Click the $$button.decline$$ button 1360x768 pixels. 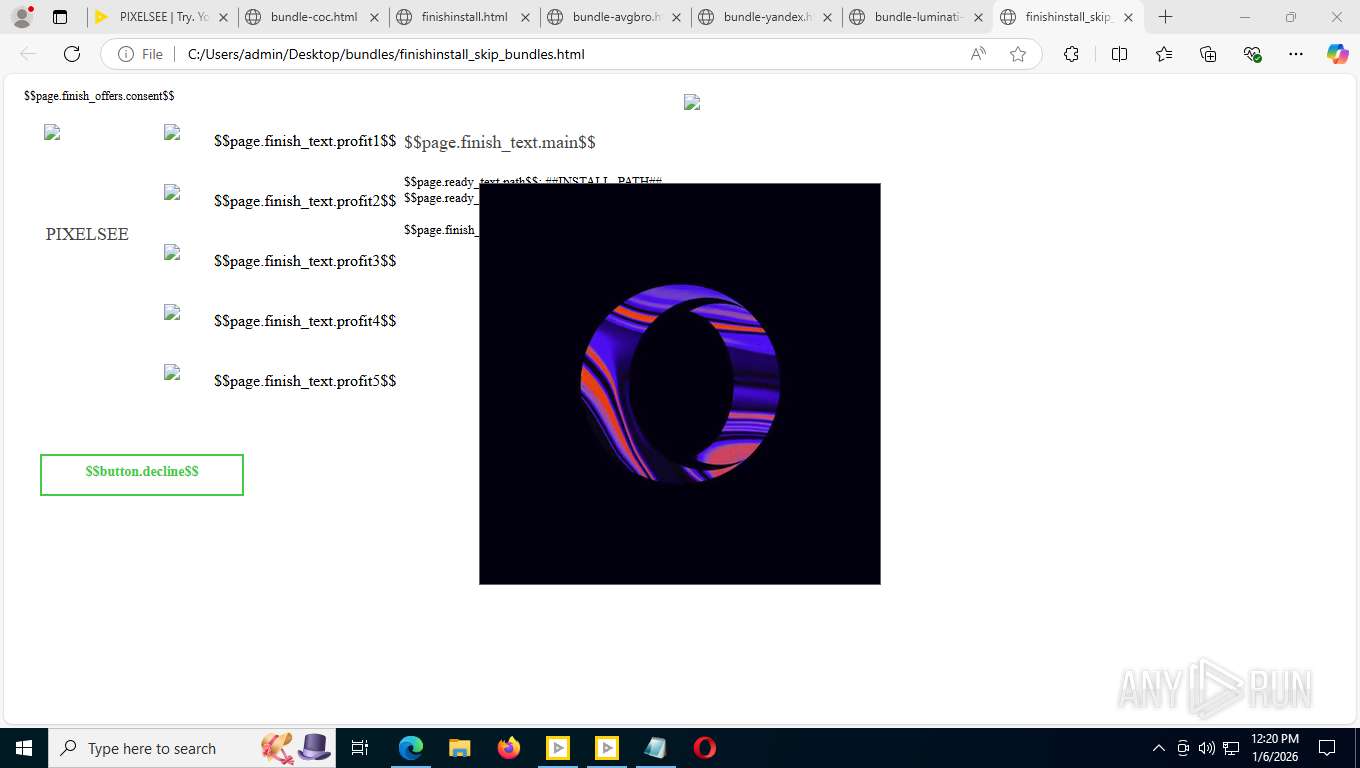[142, 475]
